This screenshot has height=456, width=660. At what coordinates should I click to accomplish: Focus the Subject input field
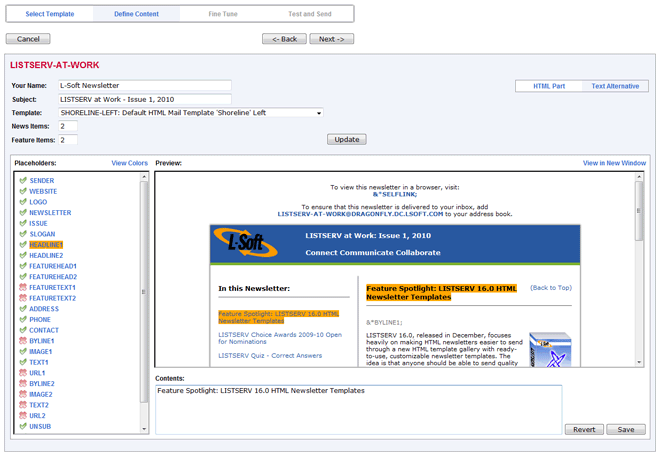[145, 99]
